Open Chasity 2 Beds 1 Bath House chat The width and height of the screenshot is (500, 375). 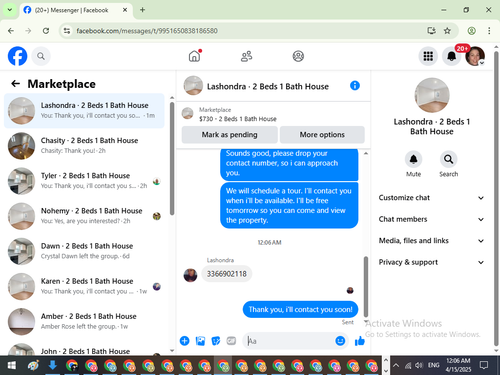click(x=84, y=146)
